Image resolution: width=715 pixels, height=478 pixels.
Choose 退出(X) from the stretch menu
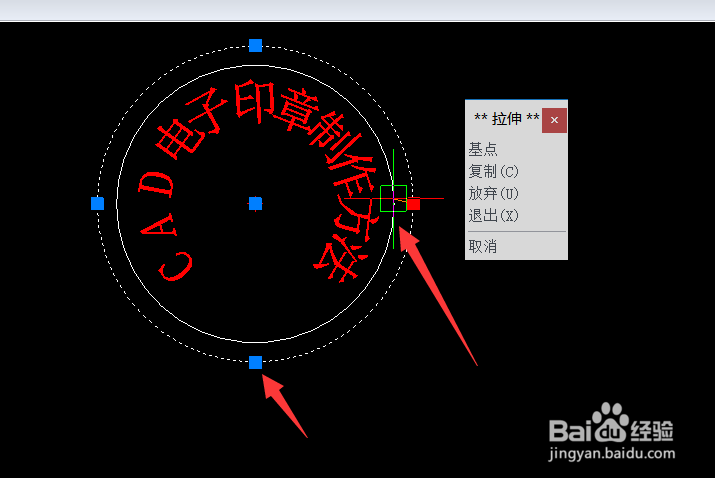493,215
